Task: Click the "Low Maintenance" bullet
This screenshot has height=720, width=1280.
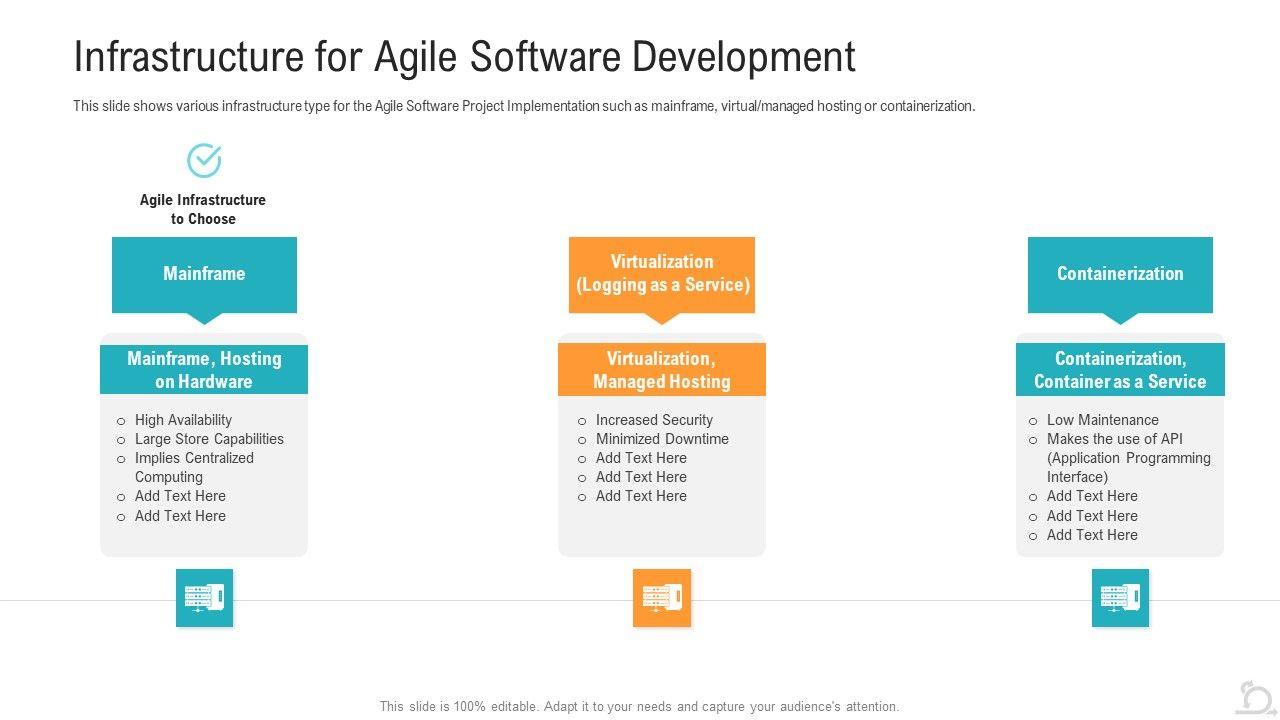Action: click(1103, 420)
